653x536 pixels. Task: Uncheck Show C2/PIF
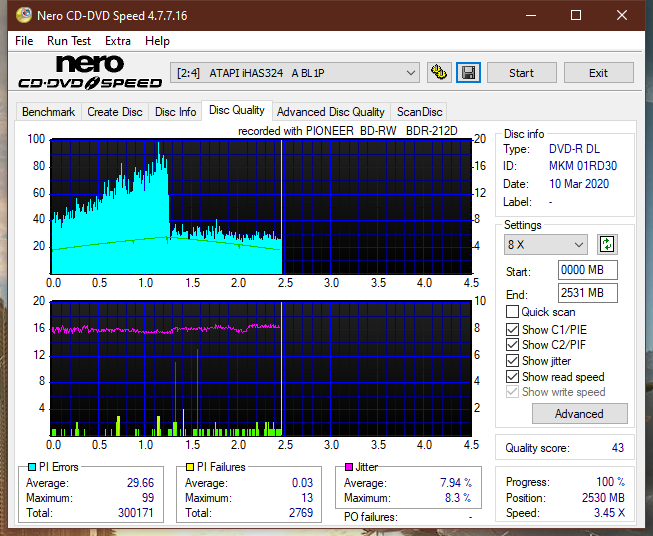click(512, 345)
